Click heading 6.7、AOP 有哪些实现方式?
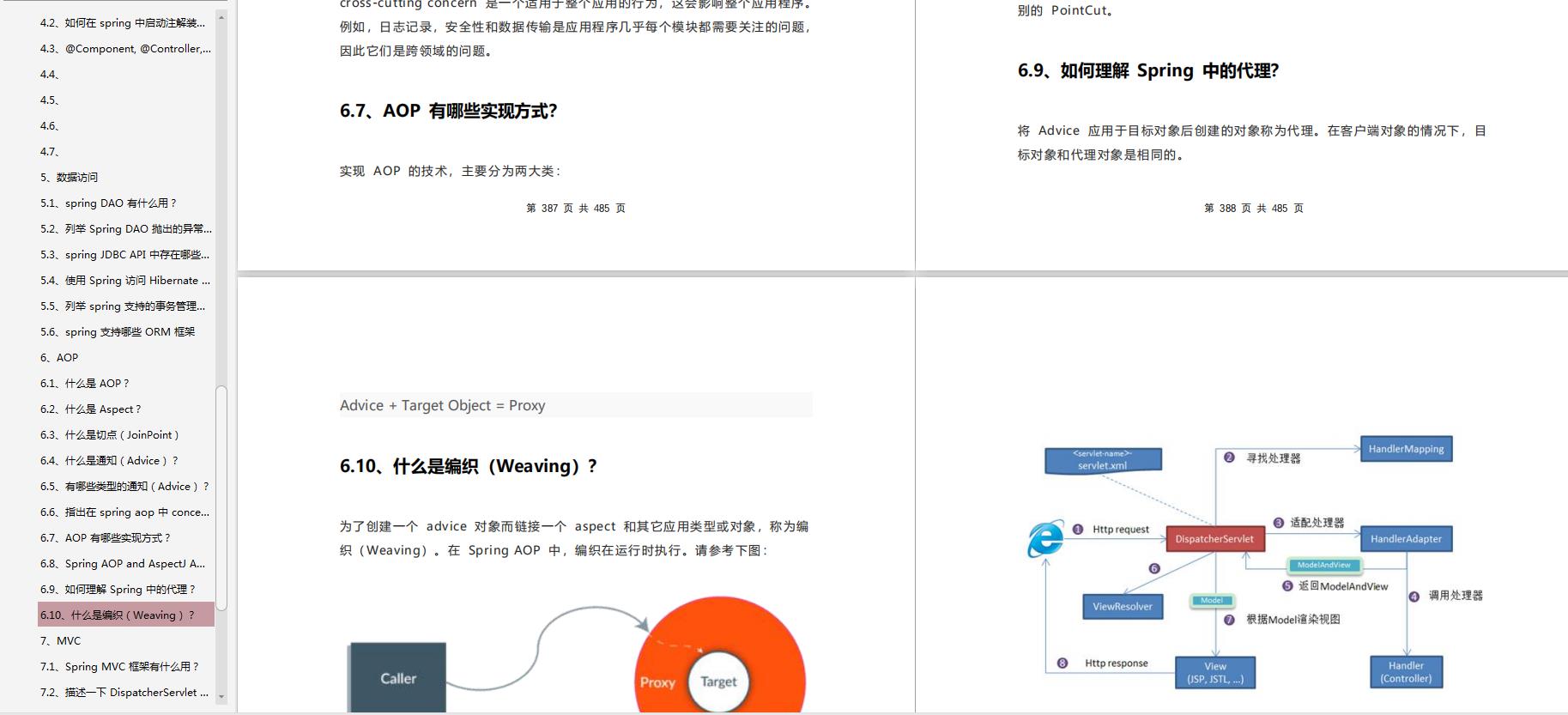This screenshot has height=715, width=1568. click(x=449, y=111)
